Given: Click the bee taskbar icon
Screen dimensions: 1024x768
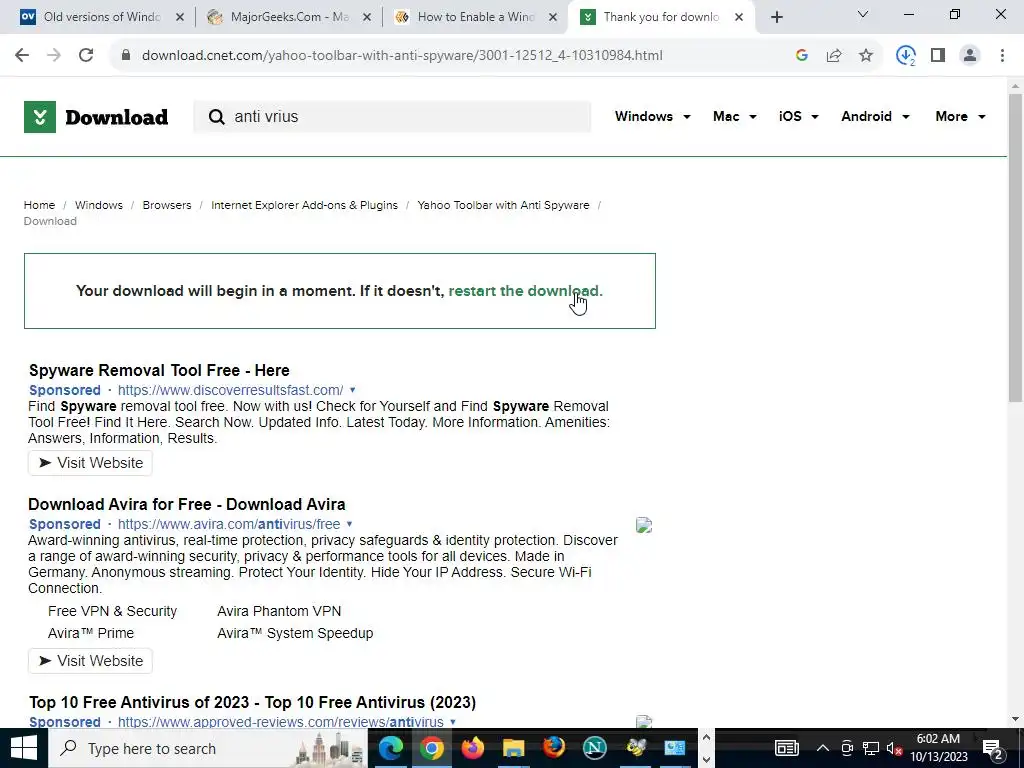Looking at the screenshot, I should pyautogui.click(x=635, y=748).
